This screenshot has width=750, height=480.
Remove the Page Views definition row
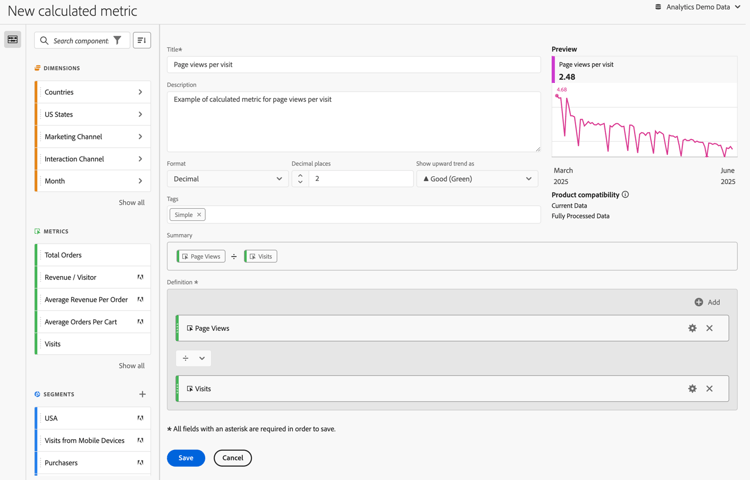(x=710, y=328)
